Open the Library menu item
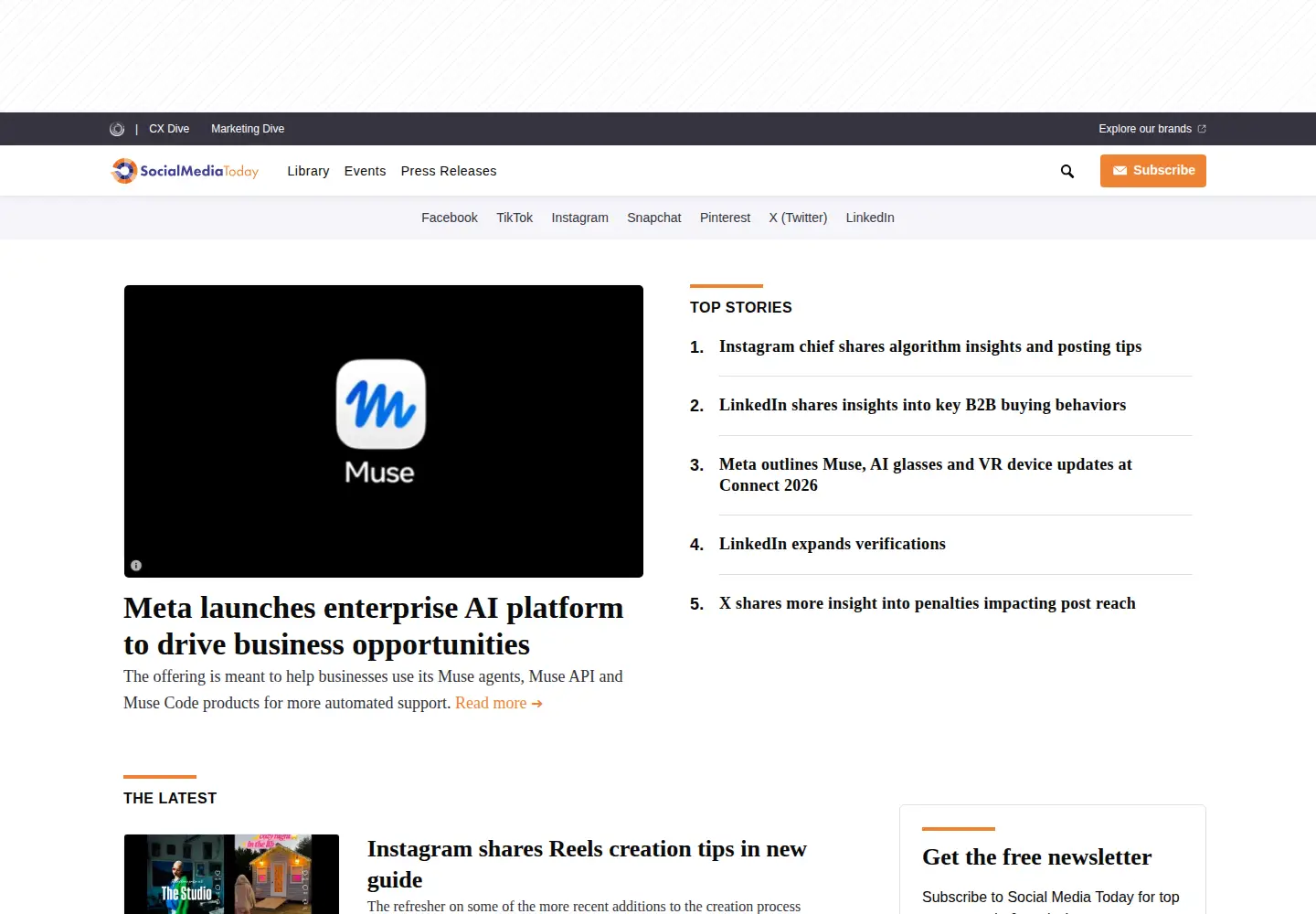Screen dimensions: 1316x914 pyautogui.click(x=308, y=171)
